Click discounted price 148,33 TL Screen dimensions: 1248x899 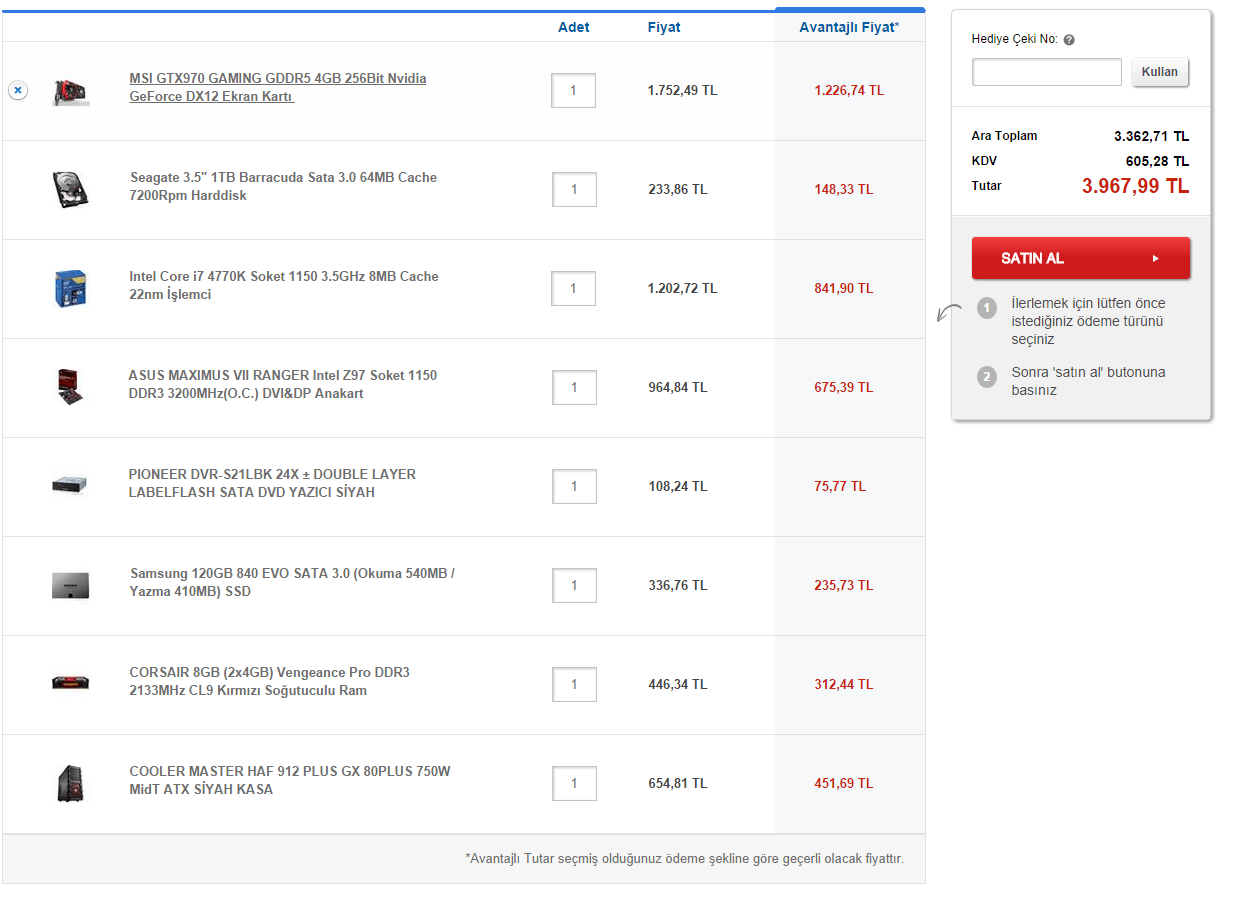(844, 189)
